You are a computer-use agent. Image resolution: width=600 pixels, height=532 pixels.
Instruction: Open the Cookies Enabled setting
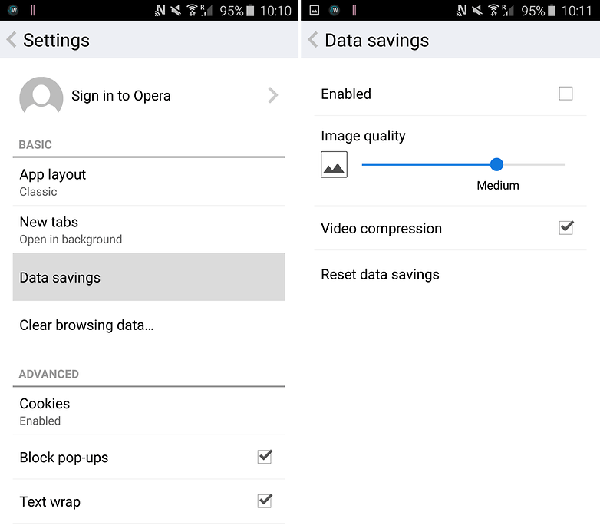pos(148,411)
